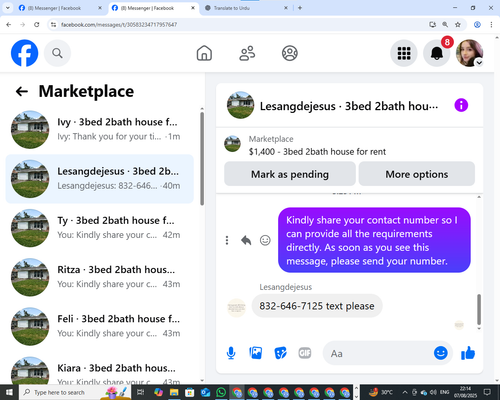Image resolution: width=500 pixels, height=400 pixels.
Task: Open the grid Menu icon
Action: pos(404,53)
